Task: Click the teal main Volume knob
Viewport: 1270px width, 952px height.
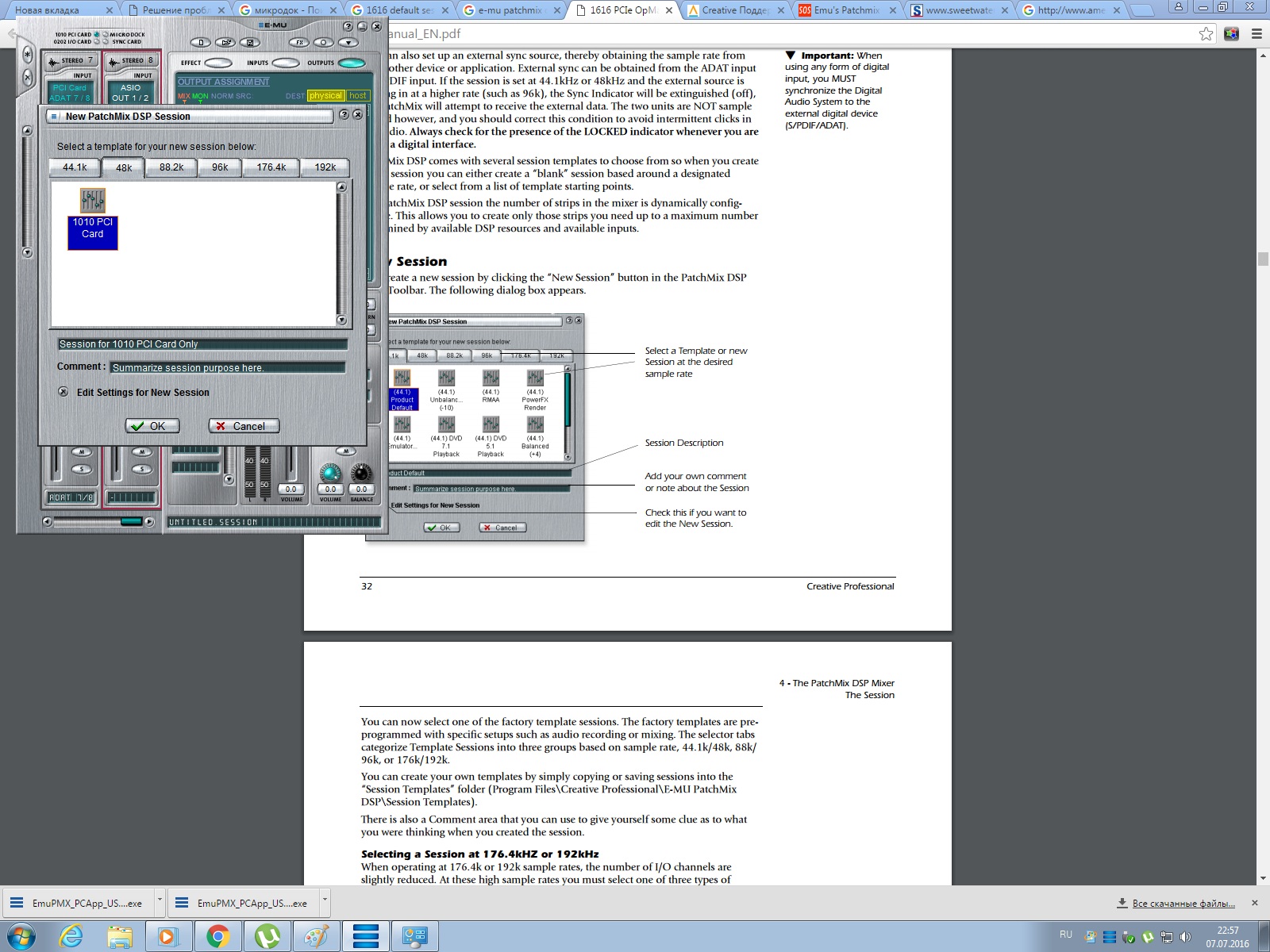Action: coord(330,473)
